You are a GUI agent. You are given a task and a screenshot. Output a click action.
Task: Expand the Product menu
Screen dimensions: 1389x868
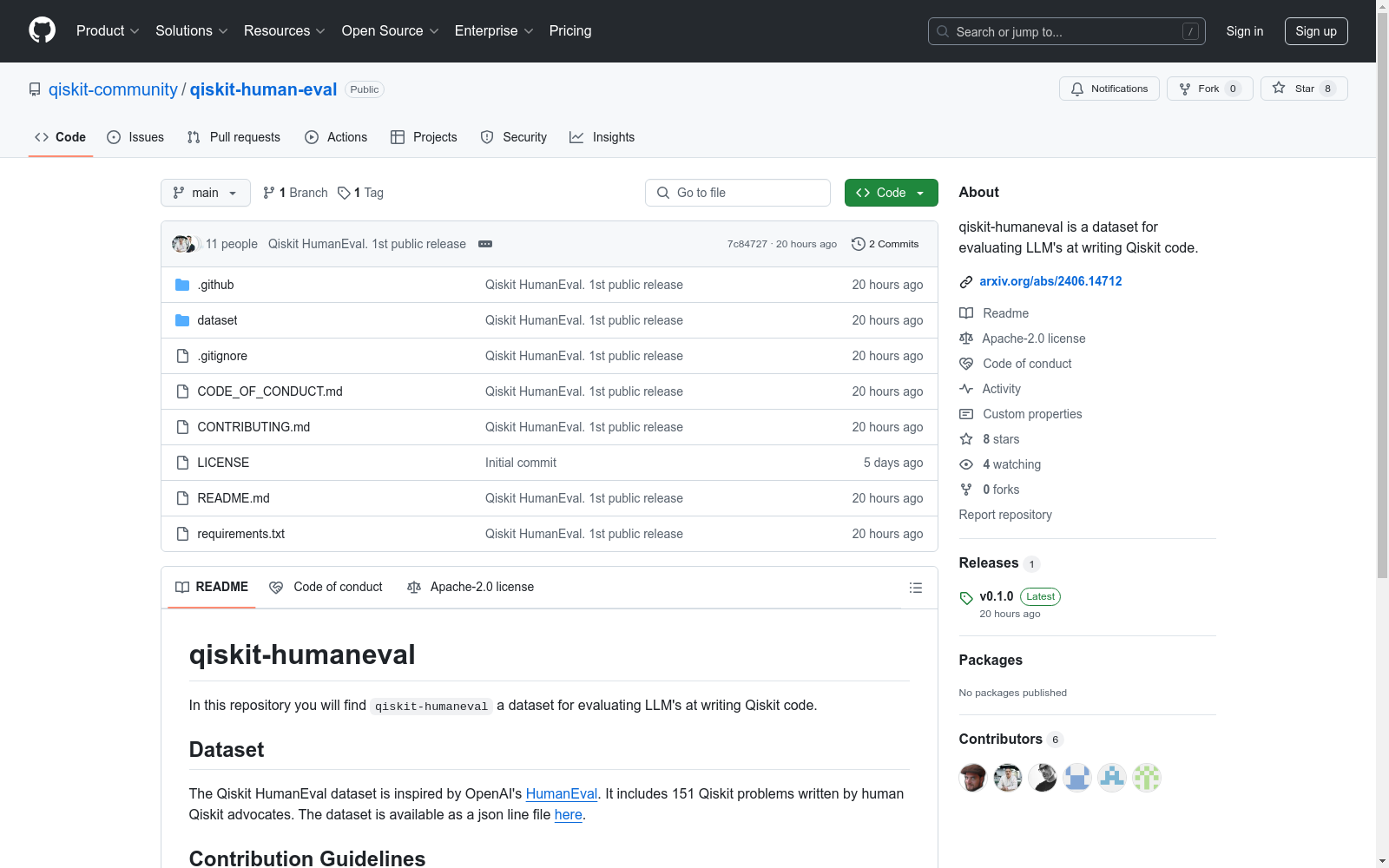coord(108,31)
